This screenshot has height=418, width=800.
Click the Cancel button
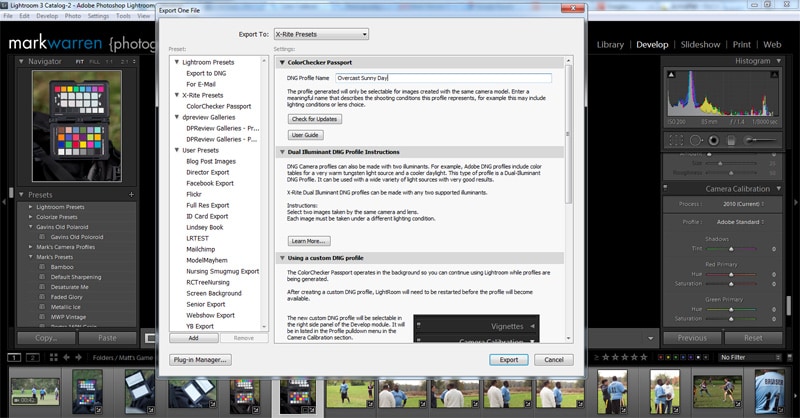pos(554,360)
